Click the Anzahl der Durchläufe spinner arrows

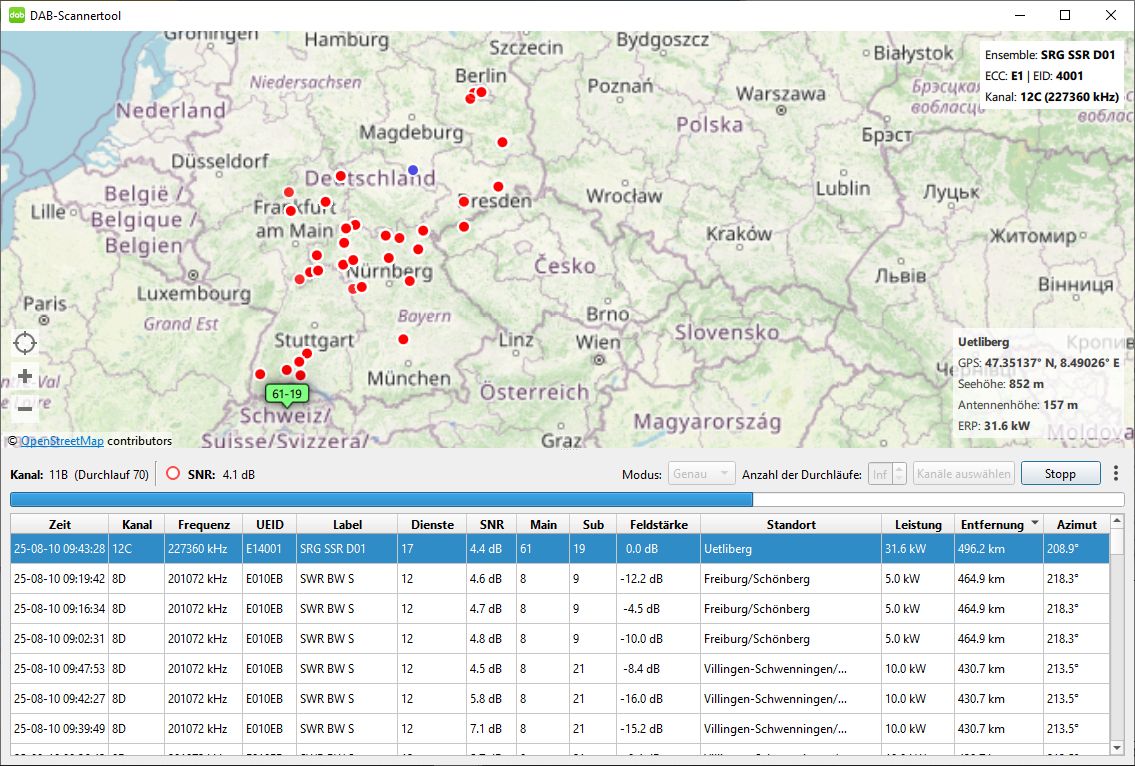click(899, 474)
